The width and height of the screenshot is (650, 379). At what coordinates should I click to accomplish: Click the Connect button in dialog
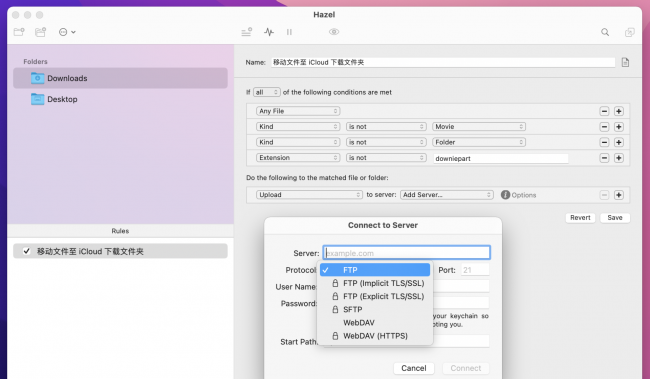(466, 368)
